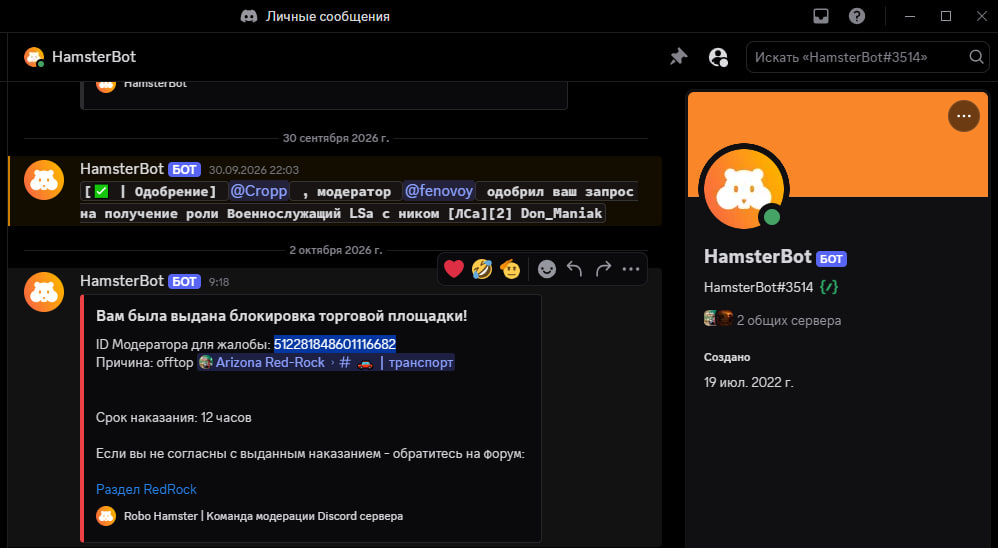Click @Cropp mention
Screen dimensions: 998x548
coord(259,191)
